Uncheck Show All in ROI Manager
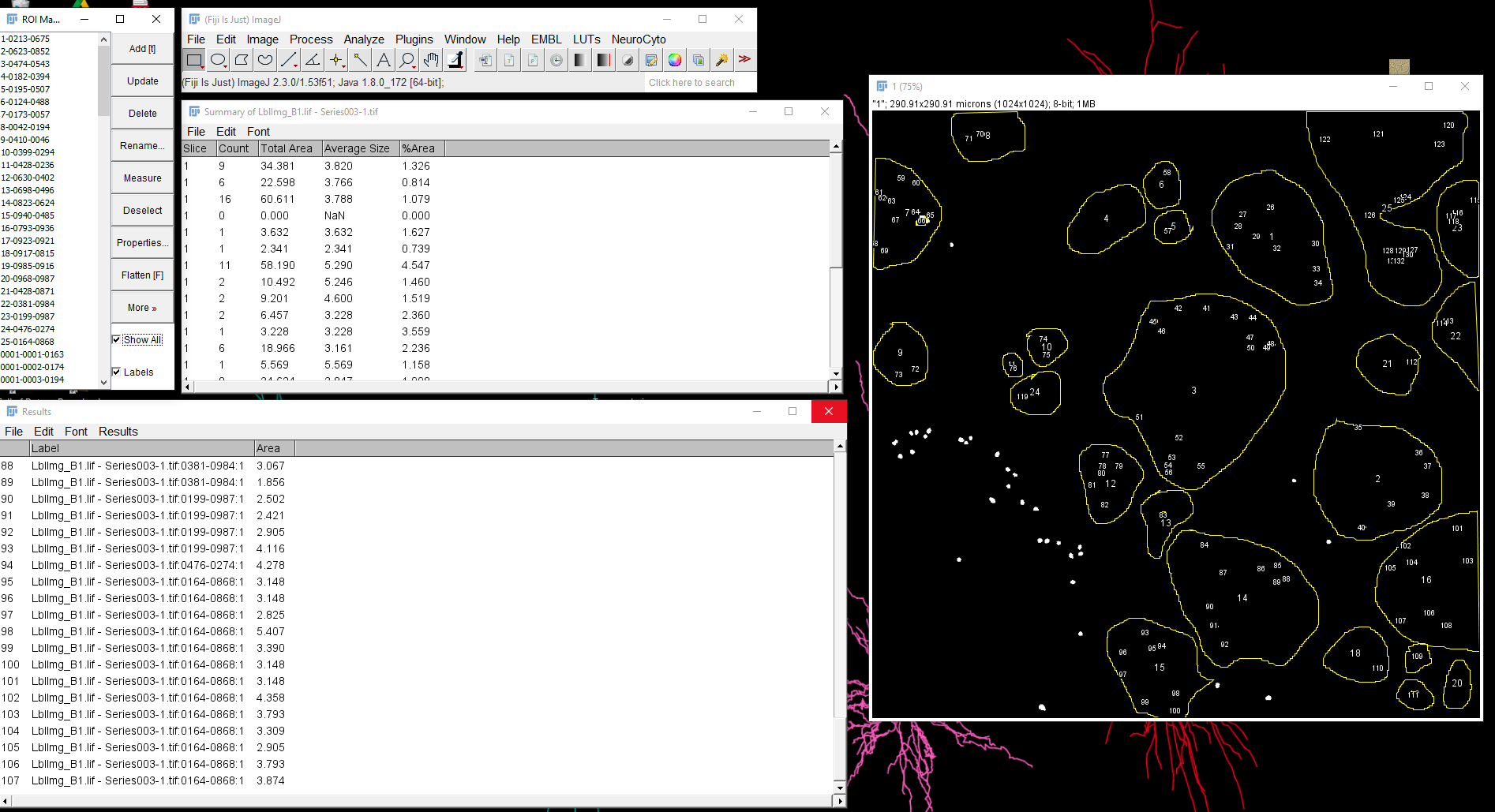Screen dimensions: 1495x812 117,339
